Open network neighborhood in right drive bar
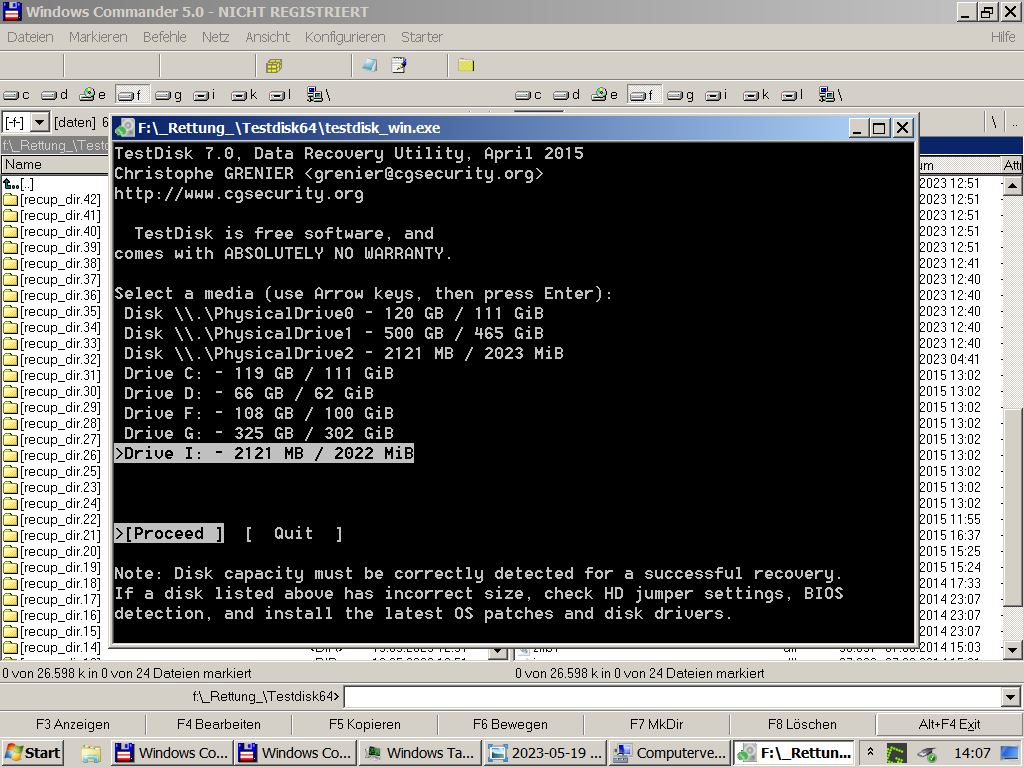 point(831,95)
